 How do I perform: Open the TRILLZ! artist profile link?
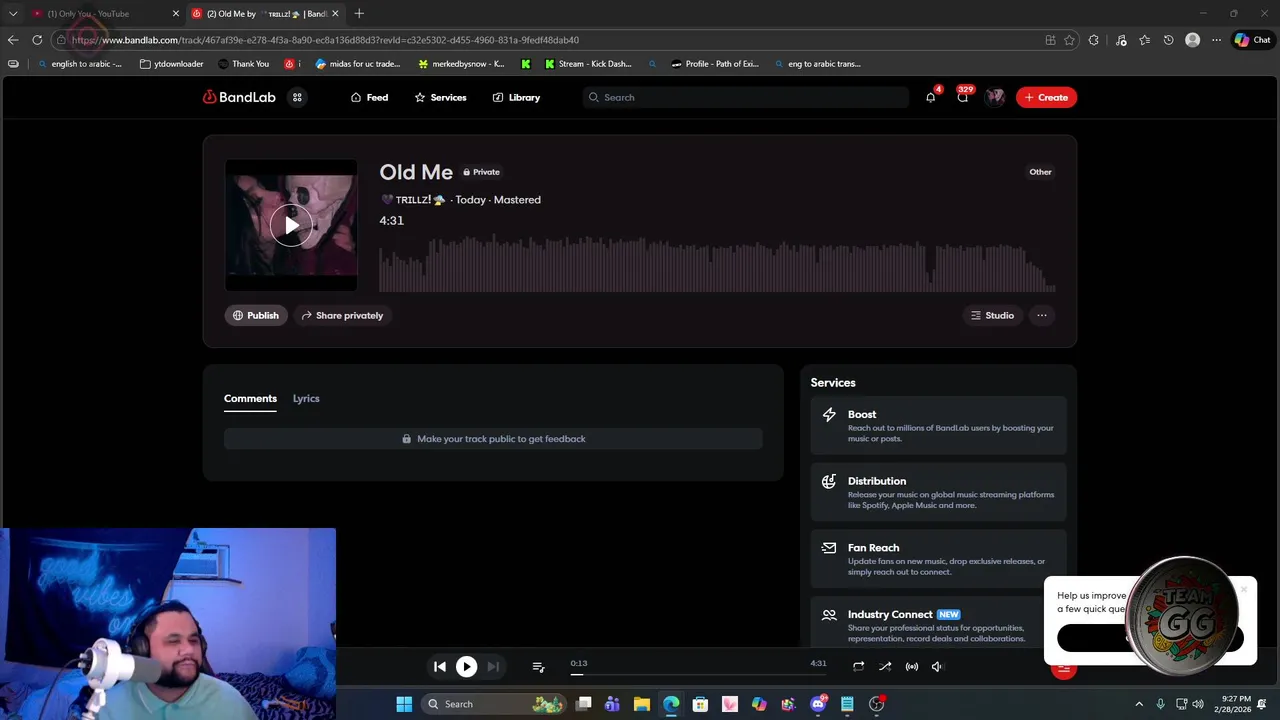pos(413,200)
